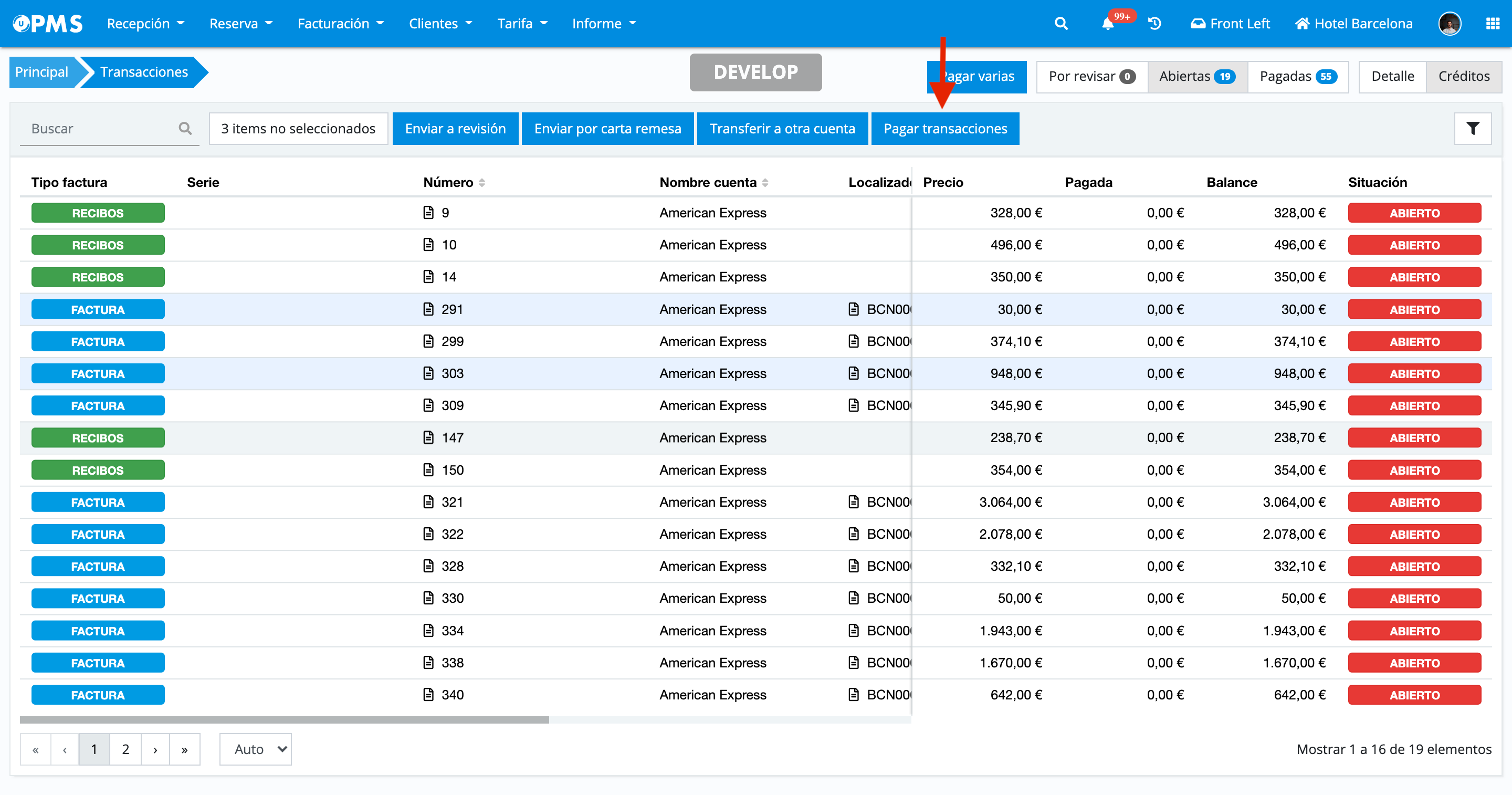Switch to Por revisar tab

pyautogui.click(x=1091, y=76)
